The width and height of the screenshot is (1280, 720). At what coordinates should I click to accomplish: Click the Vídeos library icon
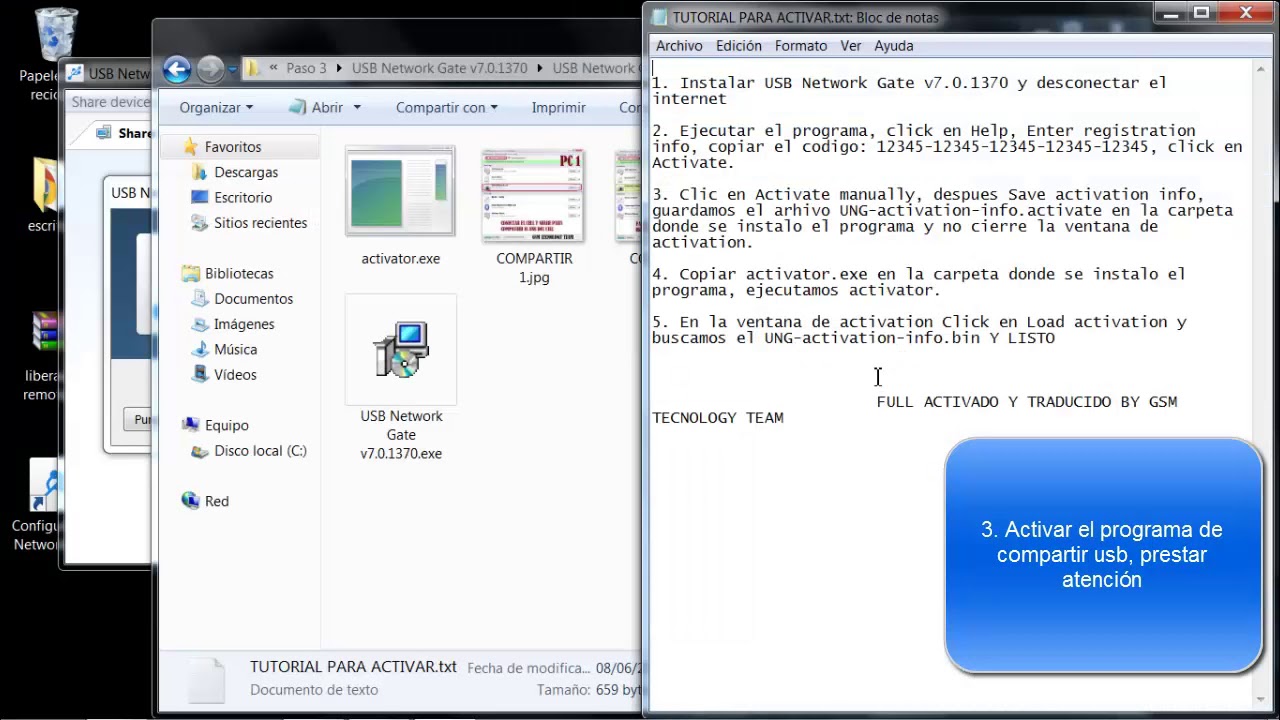[x=199, y=374]
